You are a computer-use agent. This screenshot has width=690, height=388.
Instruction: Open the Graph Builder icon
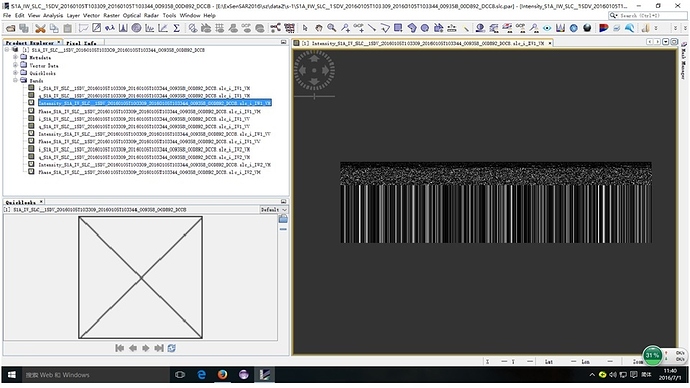[275, 28]
